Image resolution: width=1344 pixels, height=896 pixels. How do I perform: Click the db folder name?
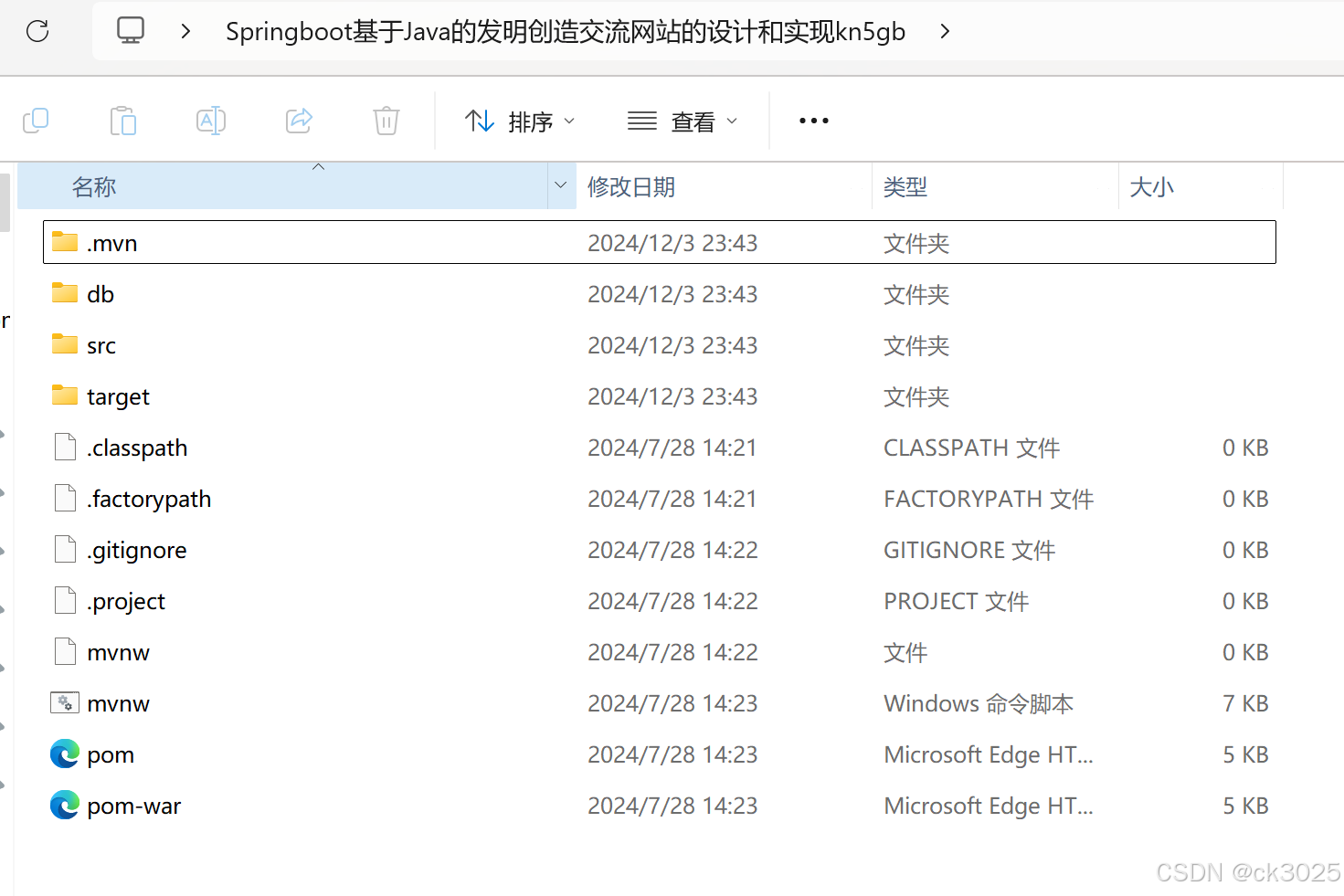(x=101, y=294)
